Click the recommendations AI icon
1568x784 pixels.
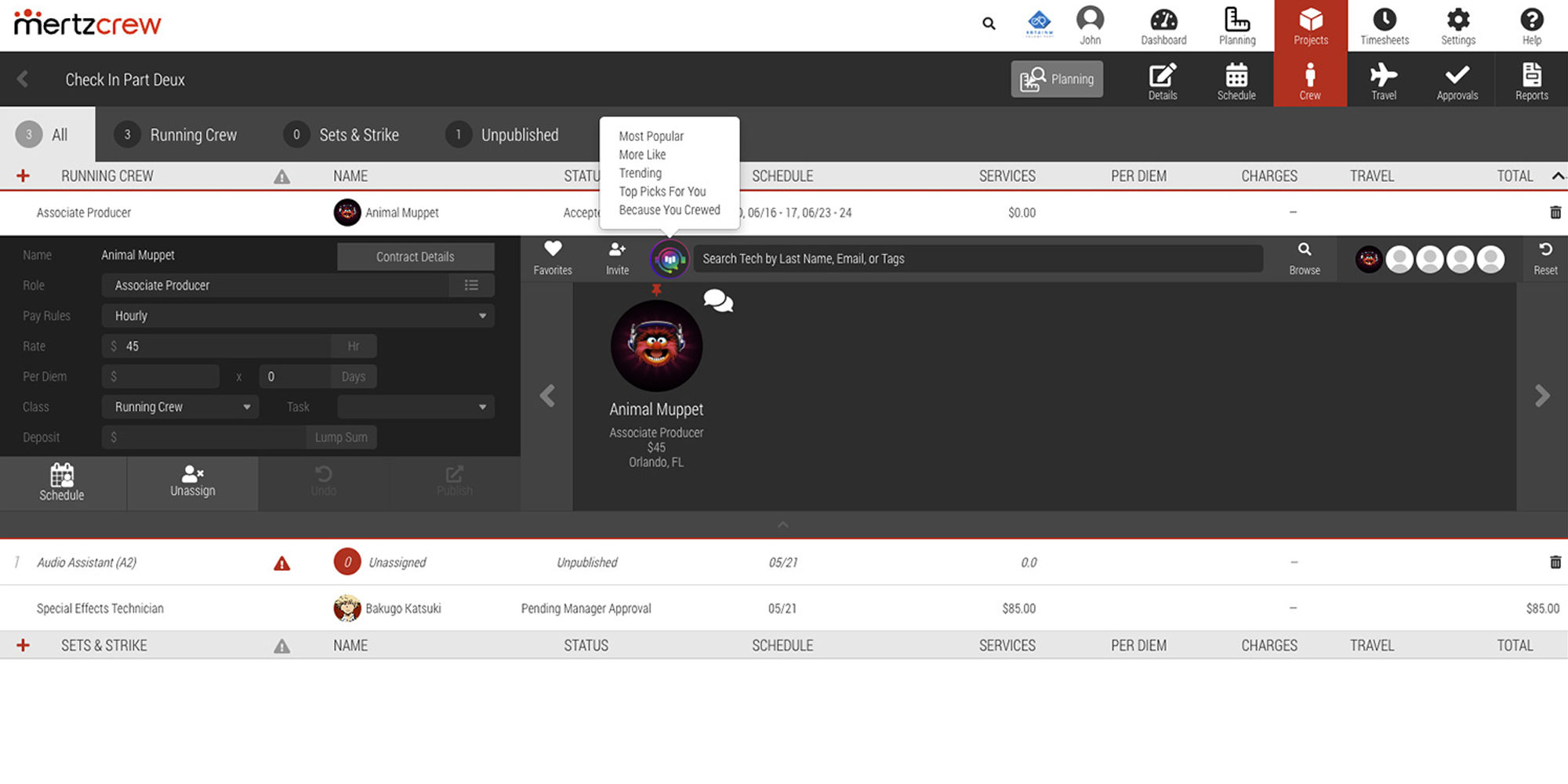[669, 259]
